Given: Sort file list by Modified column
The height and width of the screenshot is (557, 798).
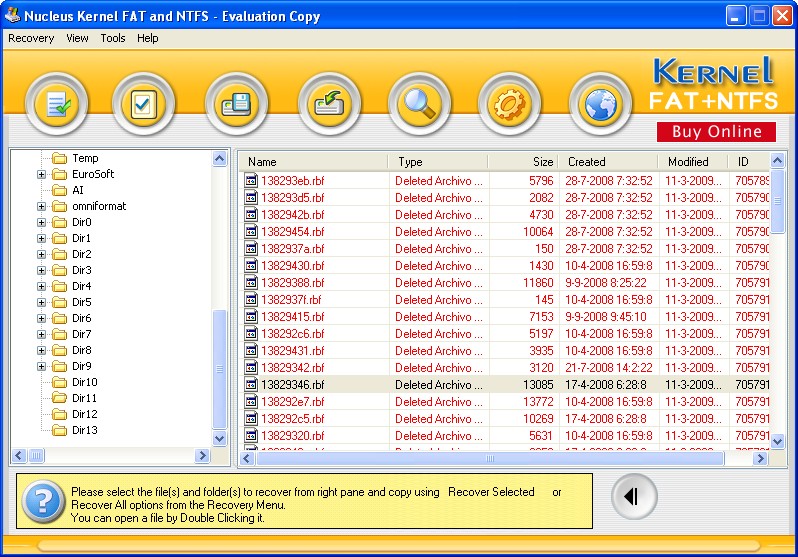Looking at the screenshot, I should [x=693, y=162].
